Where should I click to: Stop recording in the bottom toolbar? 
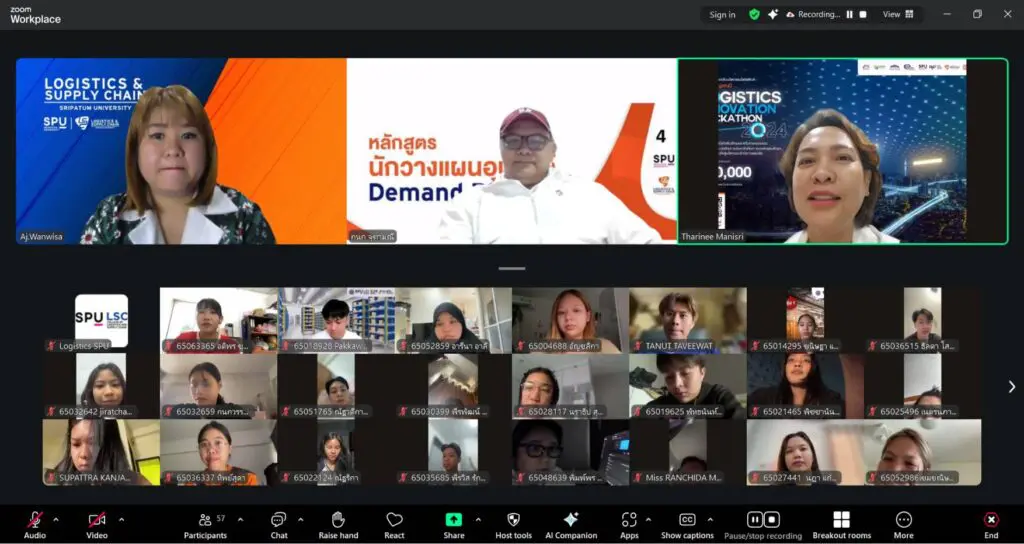[771, 520]
